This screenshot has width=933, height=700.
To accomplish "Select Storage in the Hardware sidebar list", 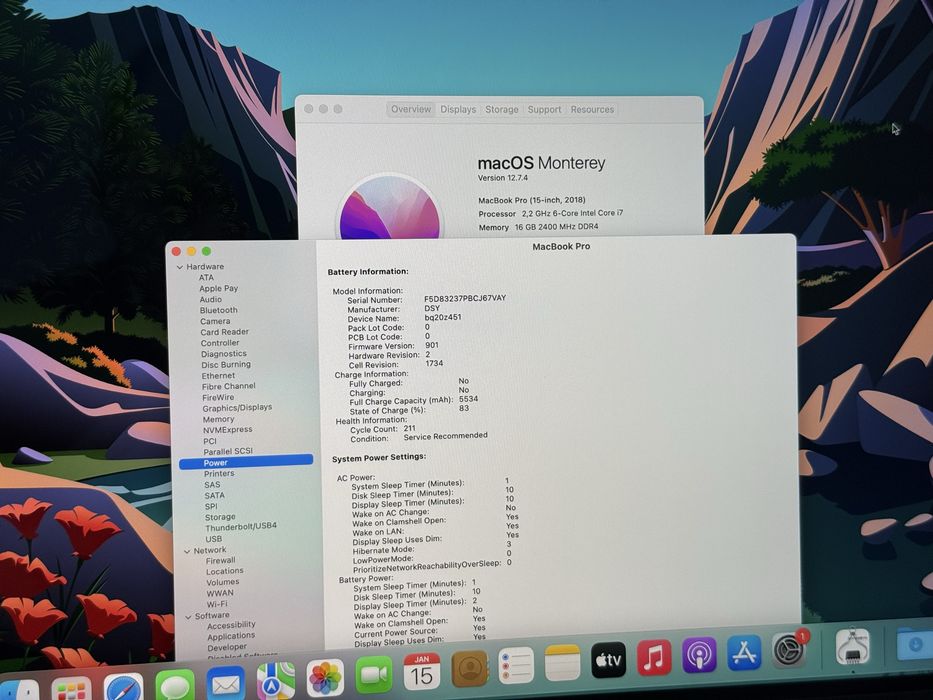I will click(x=220, y=517).
